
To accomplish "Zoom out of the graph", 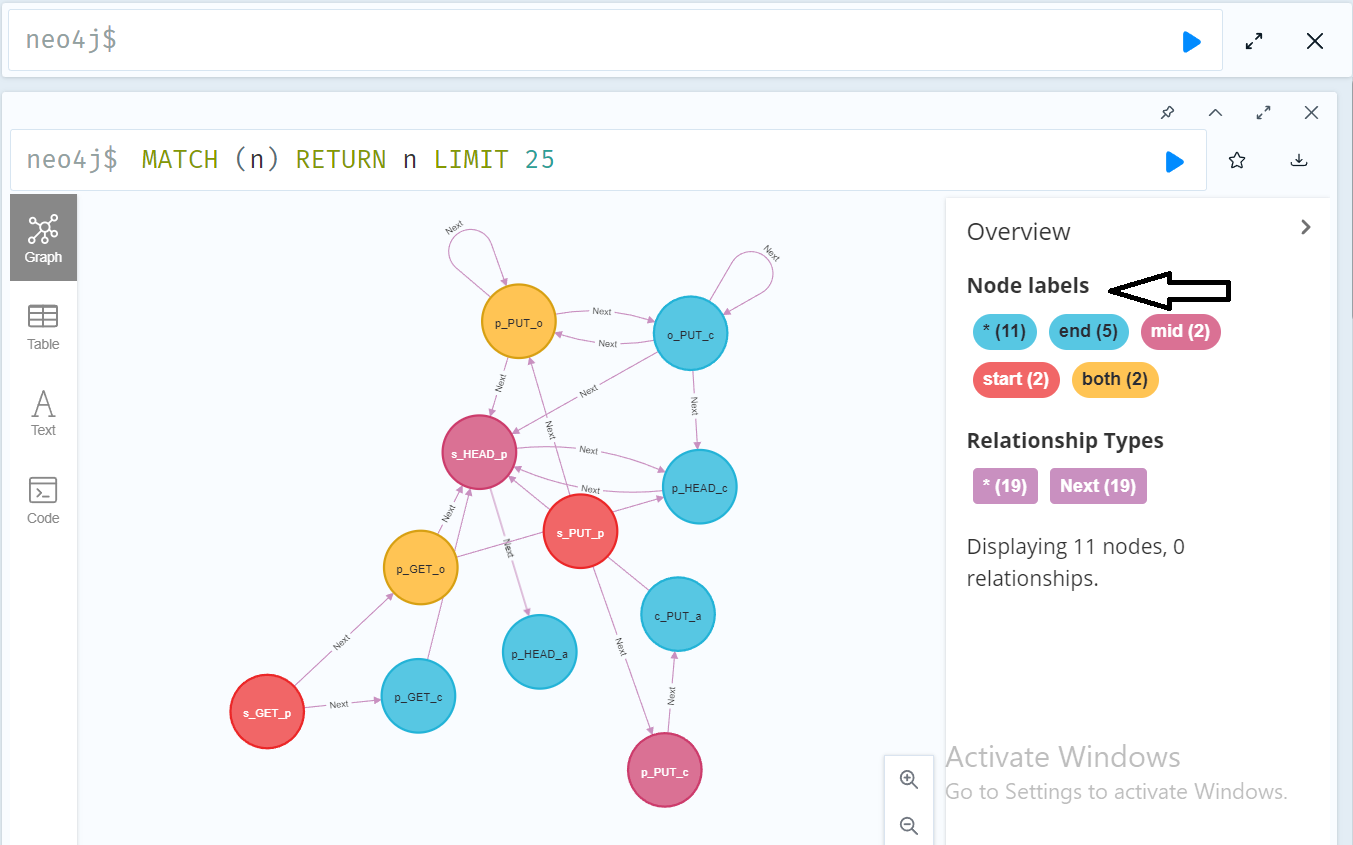I will tap(909, 825).
